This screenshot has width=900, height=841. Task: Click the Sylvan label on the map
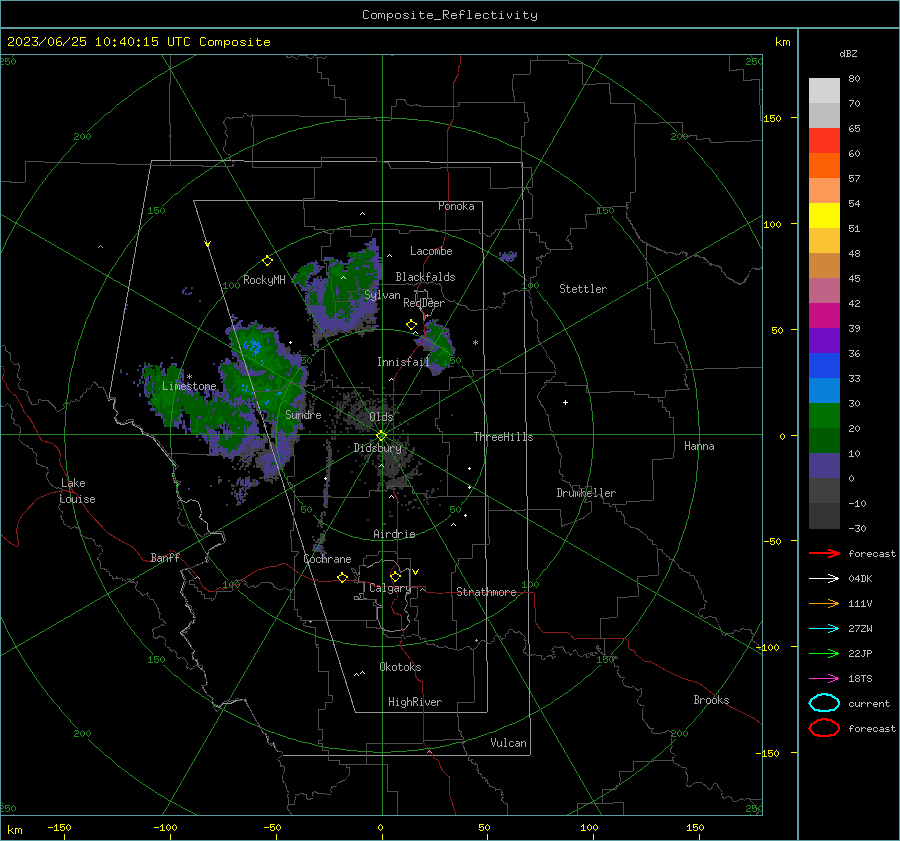click(x=382, y=295)
